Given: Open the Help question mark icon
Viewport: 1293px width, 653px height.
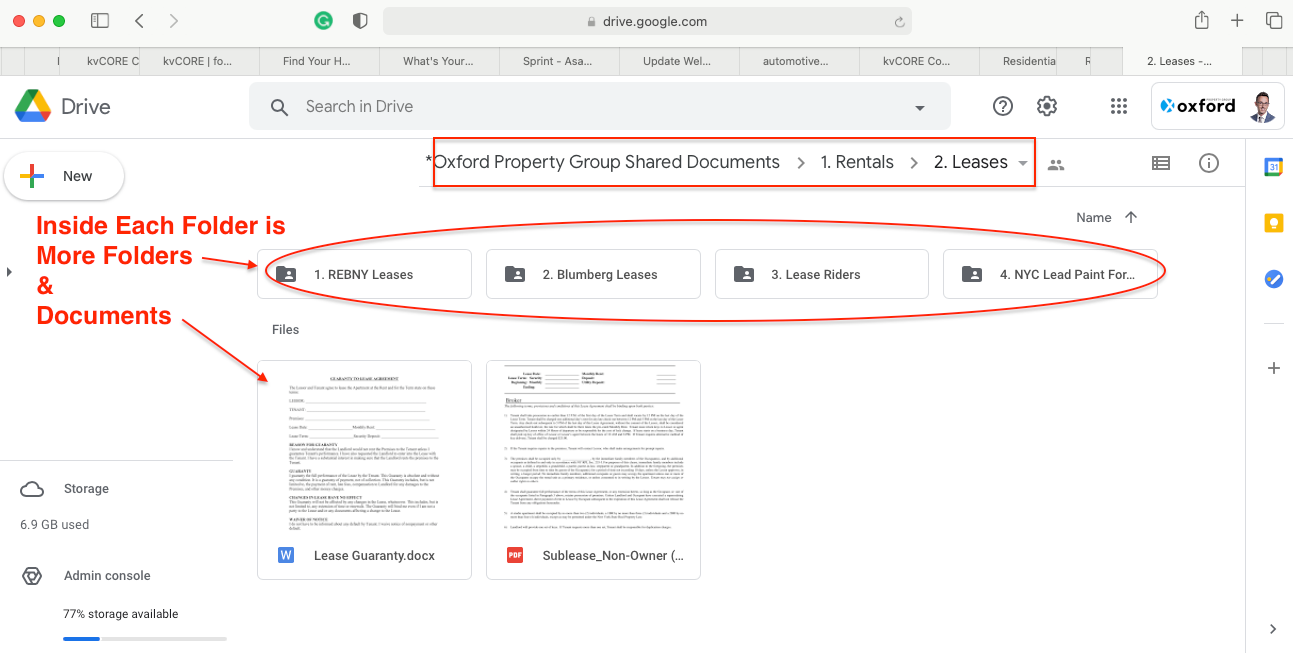Looking at the screenshot, I should [x=1003, y=106].
